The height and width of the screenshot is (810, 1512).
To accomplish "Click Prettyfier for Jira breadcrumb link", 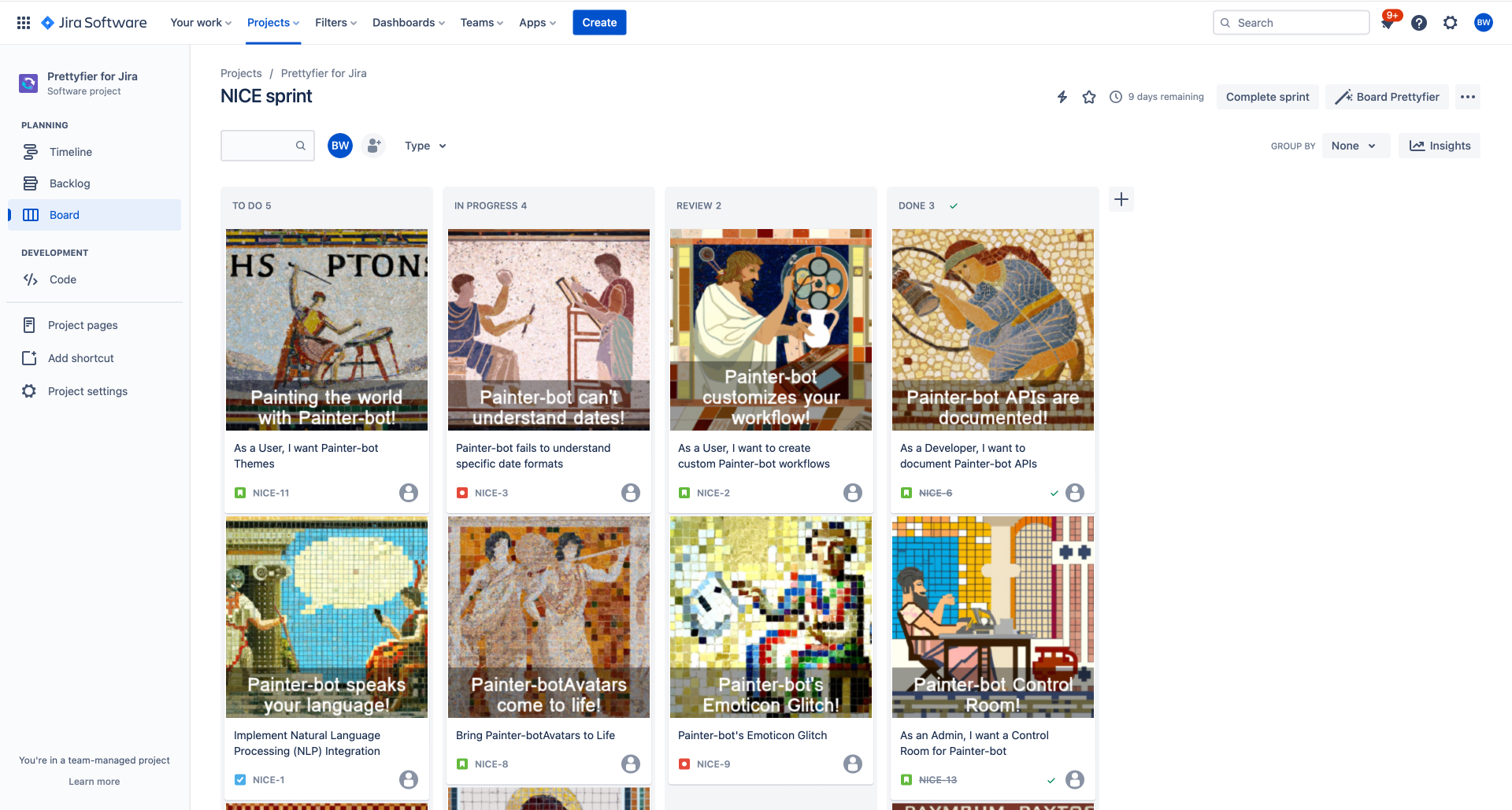I will (324, 73).
